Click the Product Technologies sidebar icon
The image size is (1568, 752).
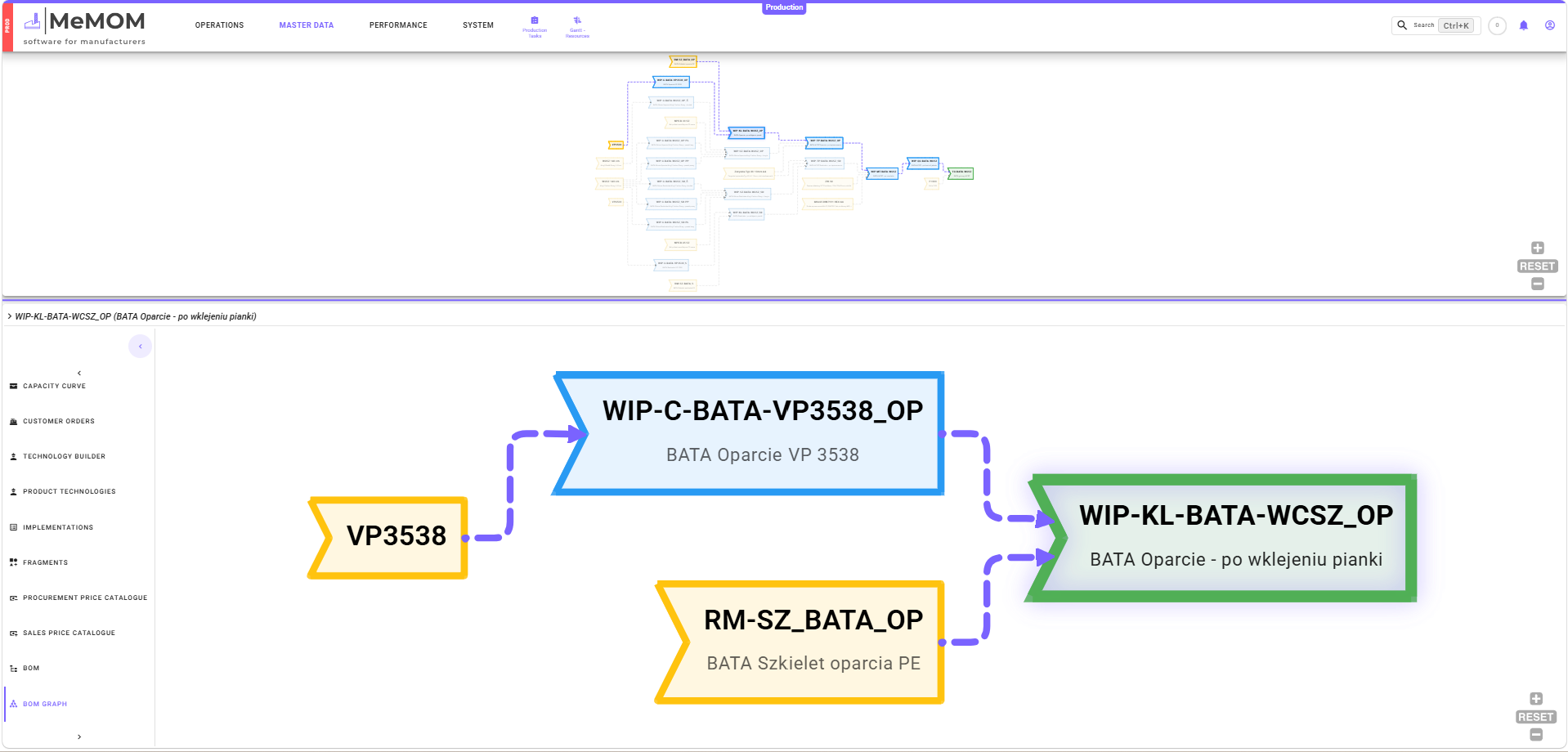(x=13, y=492)
